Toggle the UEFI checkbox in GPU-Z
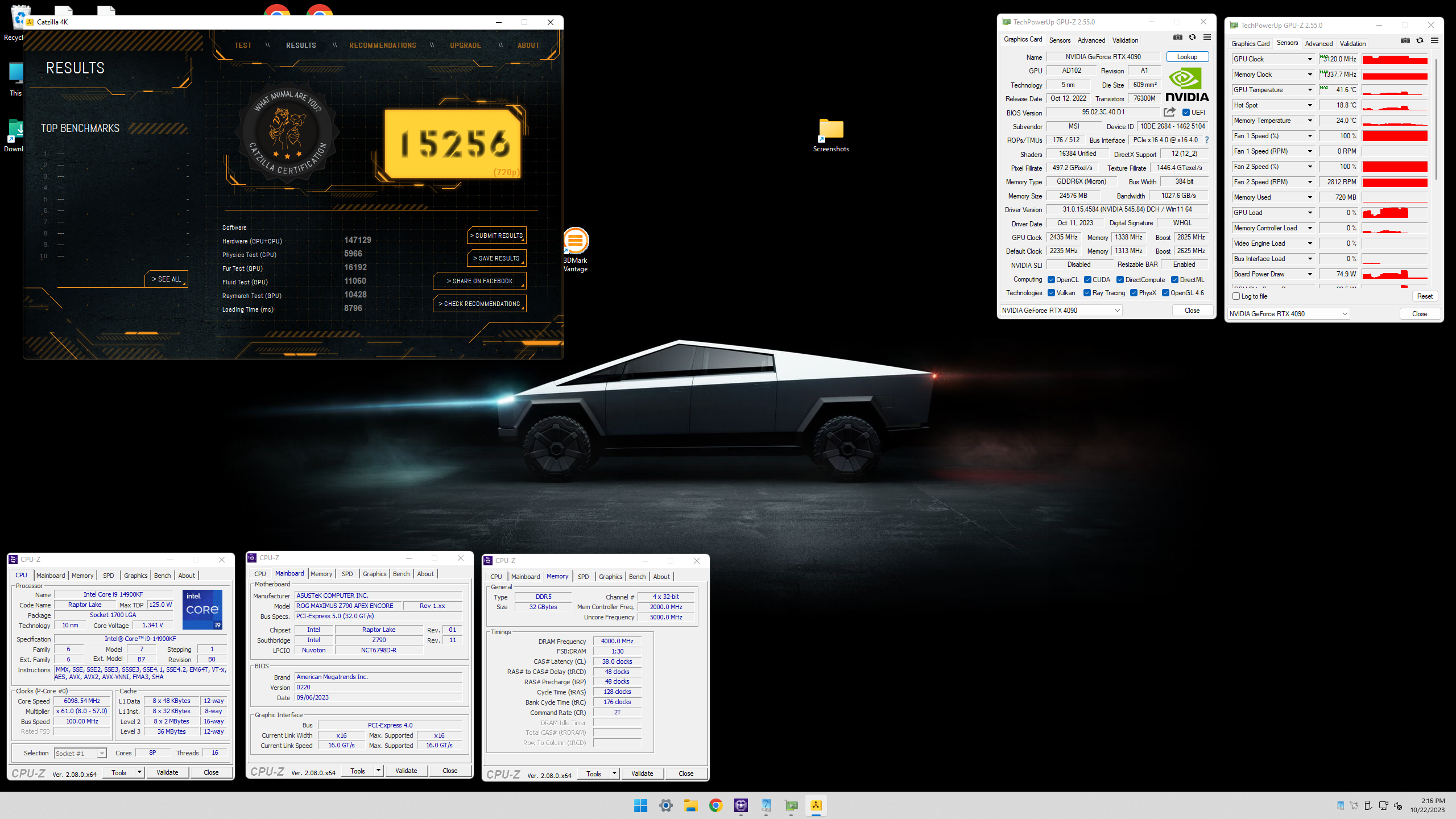Viewport: 1456px width, 819px height. (x=1186, y=112)
